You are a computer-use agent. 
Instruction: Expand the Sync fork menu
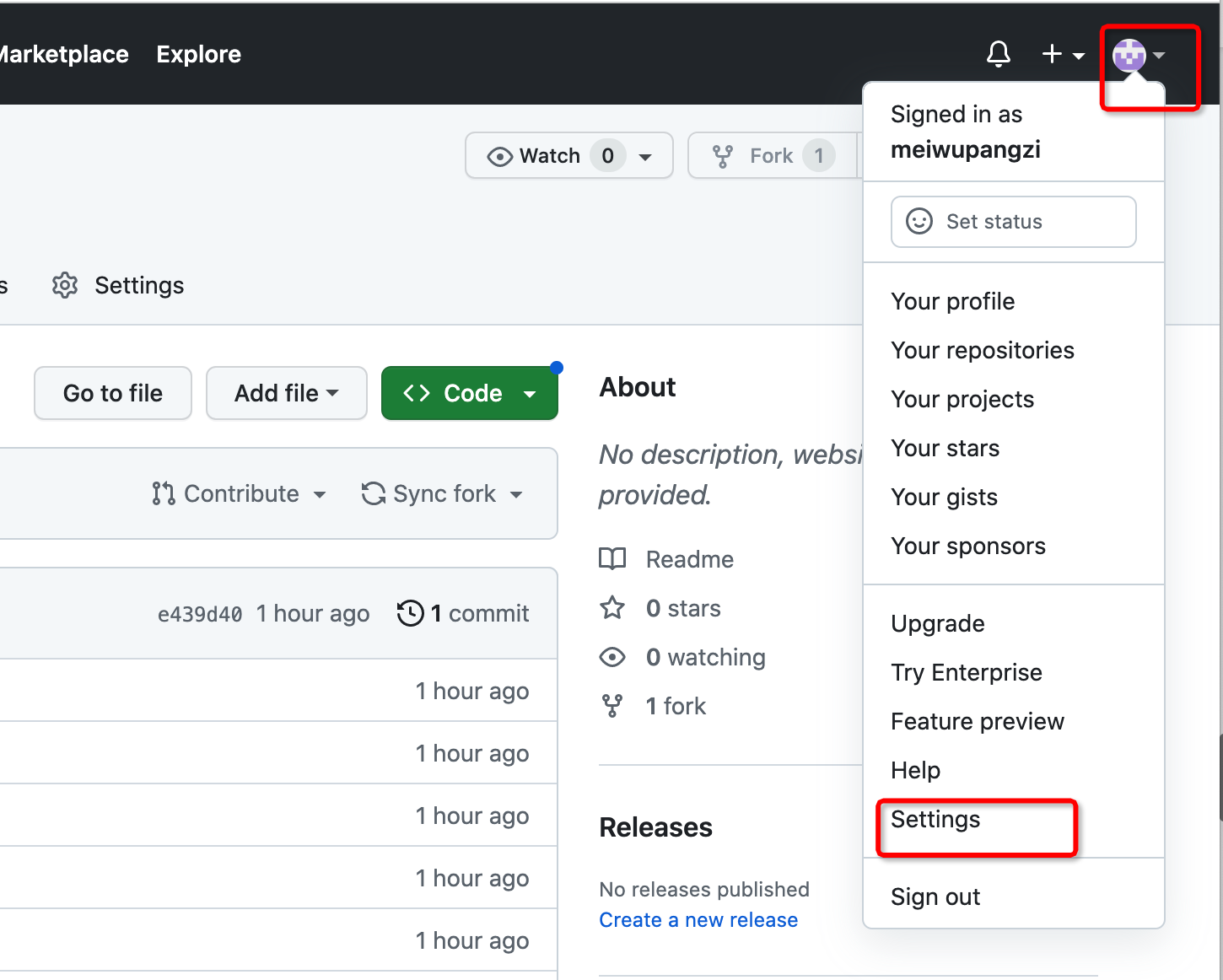[x=443, y=493]
